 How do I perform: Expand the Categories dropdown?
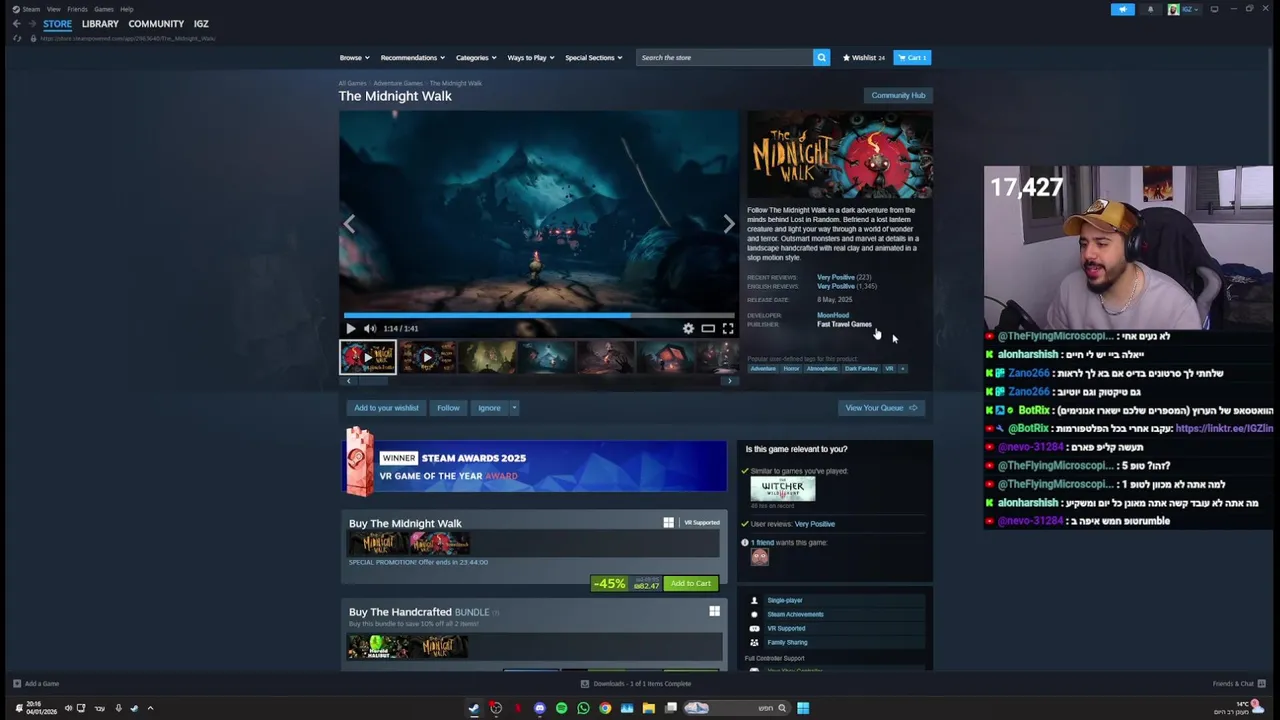click(x=475, y=57)
